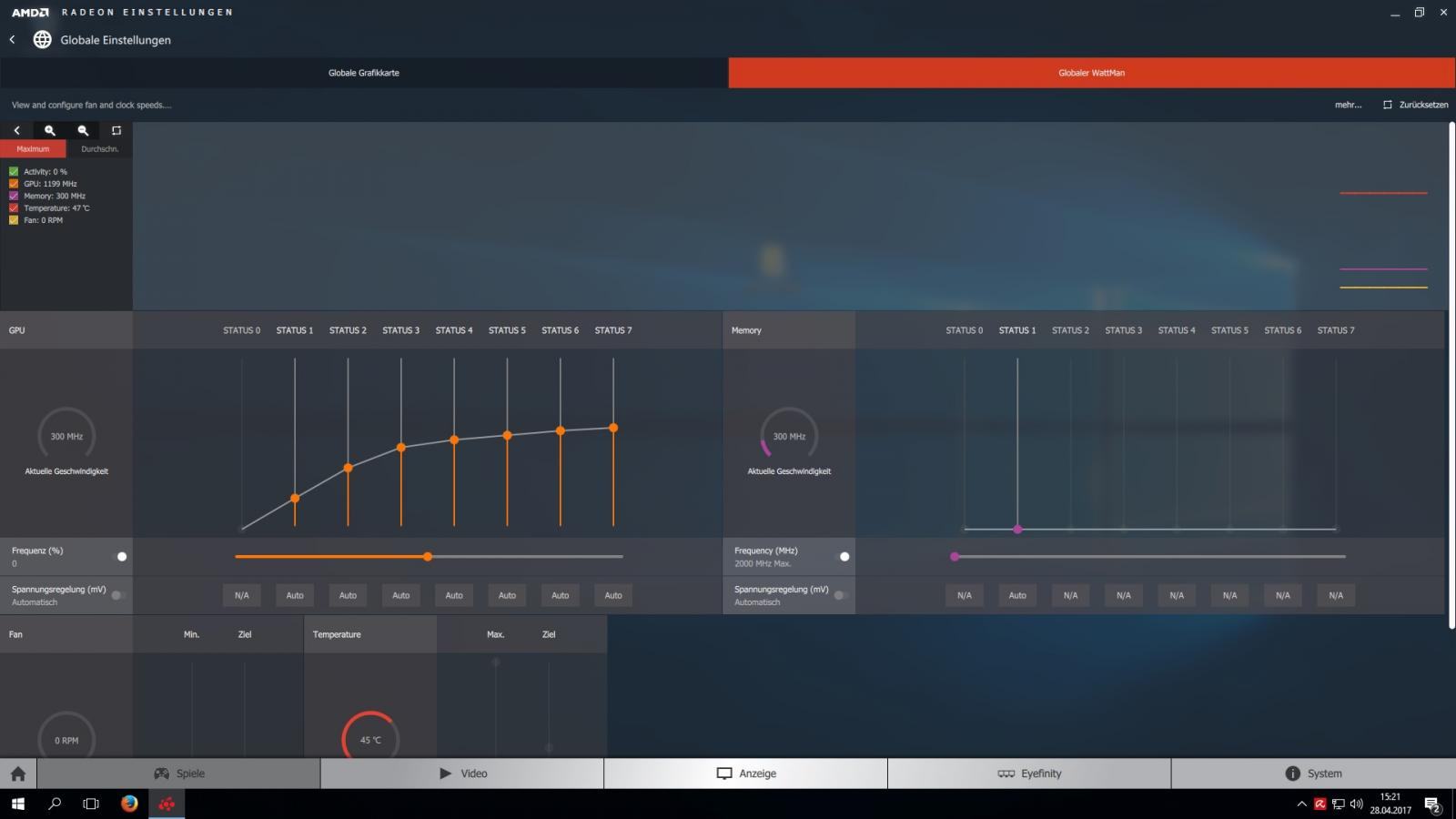Click Memory Status 0 voltage N/A button
The image size is (1456, 819).
[965, 595]
